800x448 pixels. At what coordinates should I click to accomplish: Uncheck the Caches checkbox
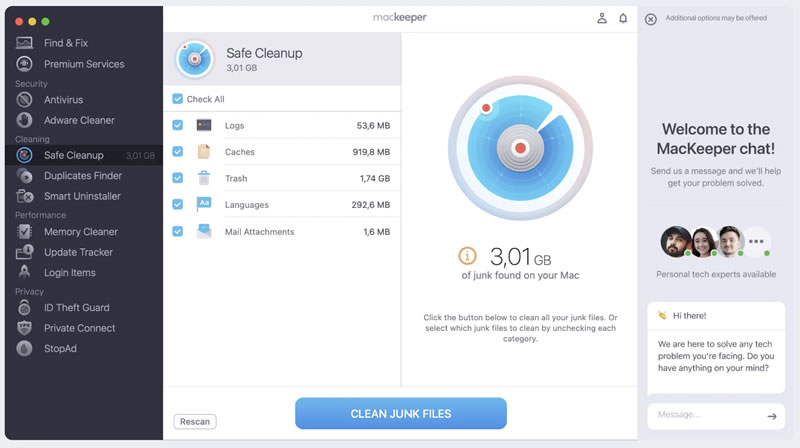[x=178, y=152]
